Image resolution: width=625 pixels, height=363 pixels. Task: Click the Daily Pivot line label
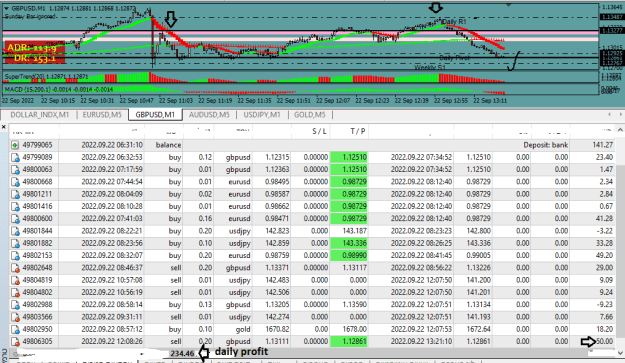coord(454,58)
